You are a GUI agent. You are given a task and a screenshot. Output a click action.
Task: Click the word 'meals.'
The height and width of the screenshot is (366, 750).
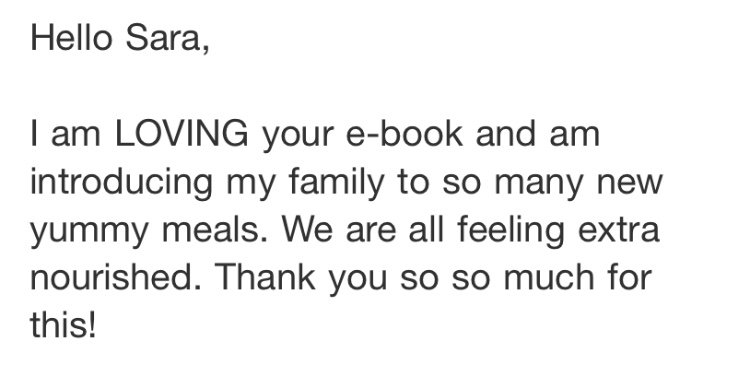[x=214, y=230]
